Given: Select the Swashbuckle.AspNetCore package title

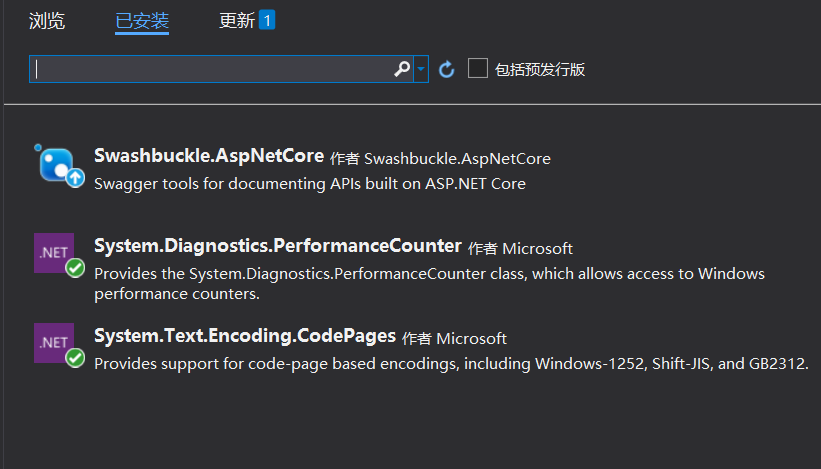Looking at the screenshot, I should click(209, 156).
